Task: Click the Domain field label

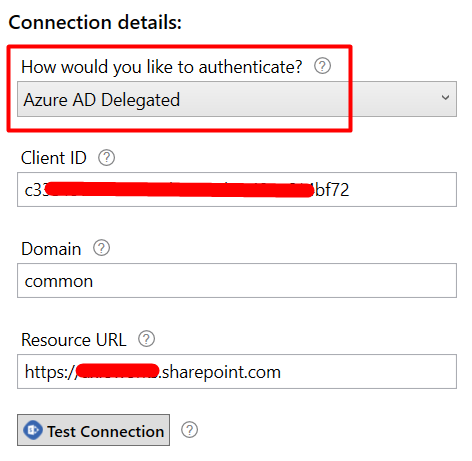Action: click(x=51, y=249)
